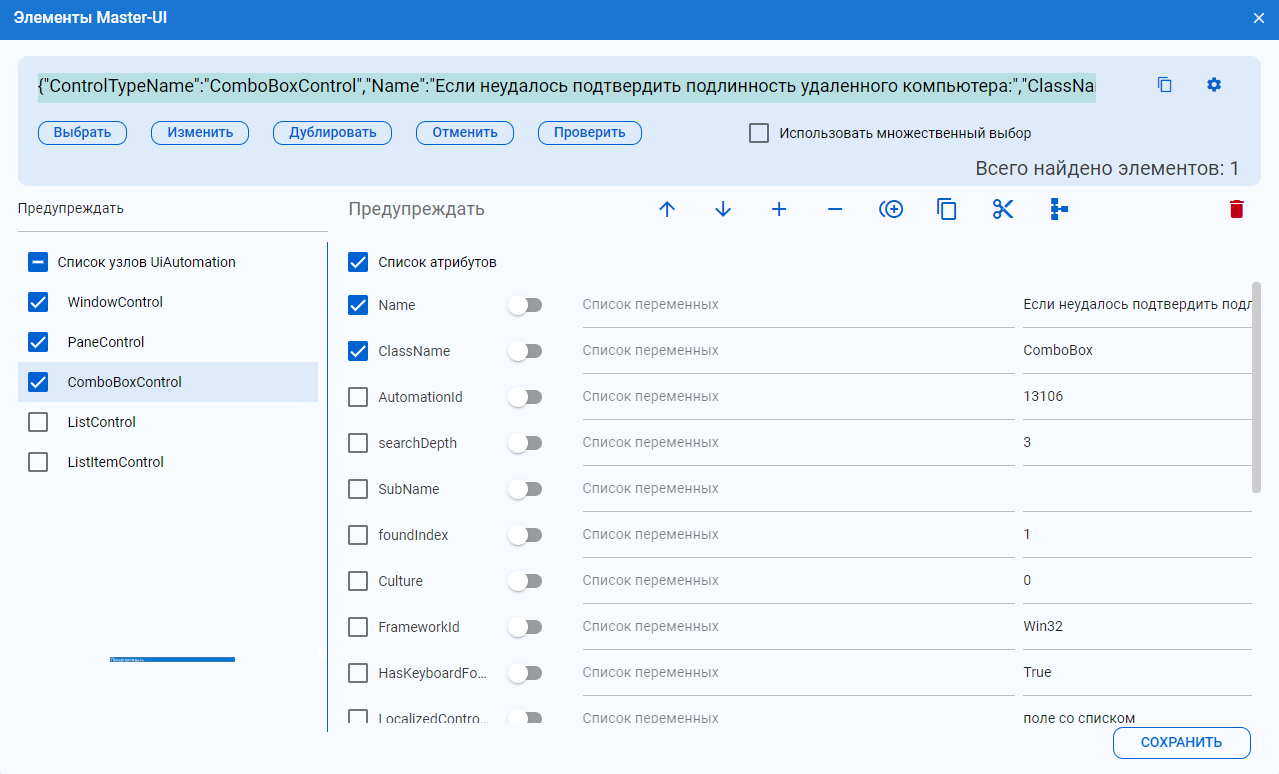This screenshot has width=1279, height=774.
Task: Uncheck the WindowControl node checkbox
Action: point(38,302)
